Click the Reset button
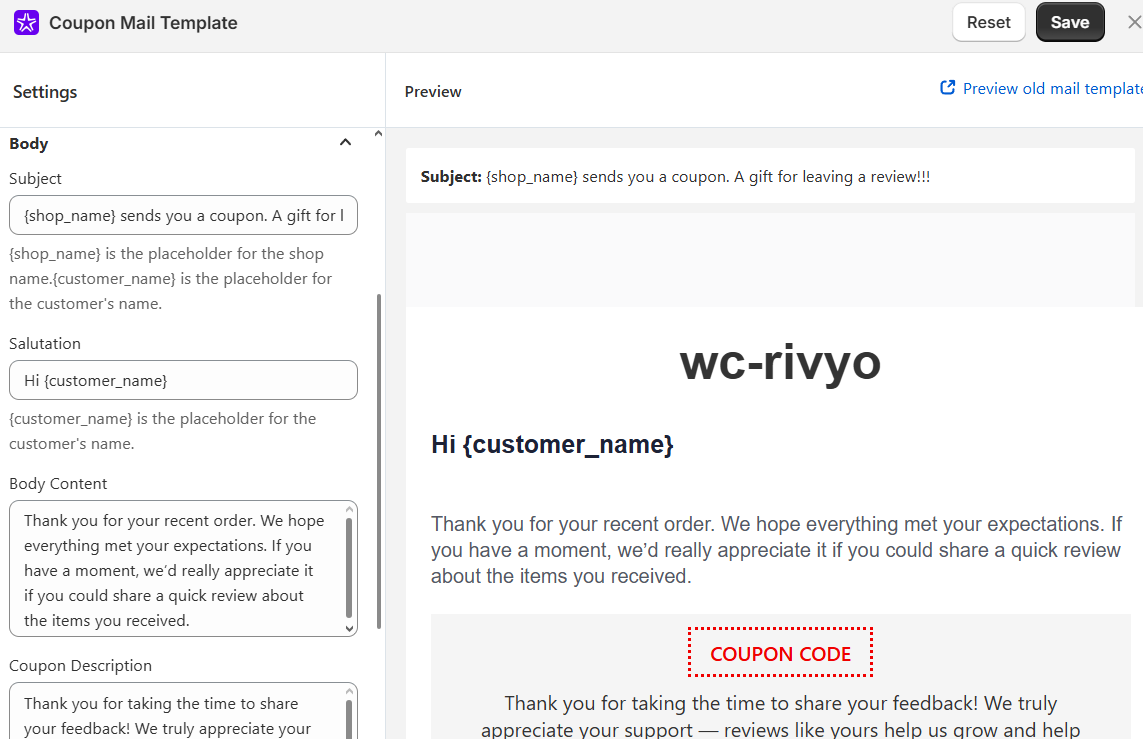The image size is (1143, 739). (988, 23)
